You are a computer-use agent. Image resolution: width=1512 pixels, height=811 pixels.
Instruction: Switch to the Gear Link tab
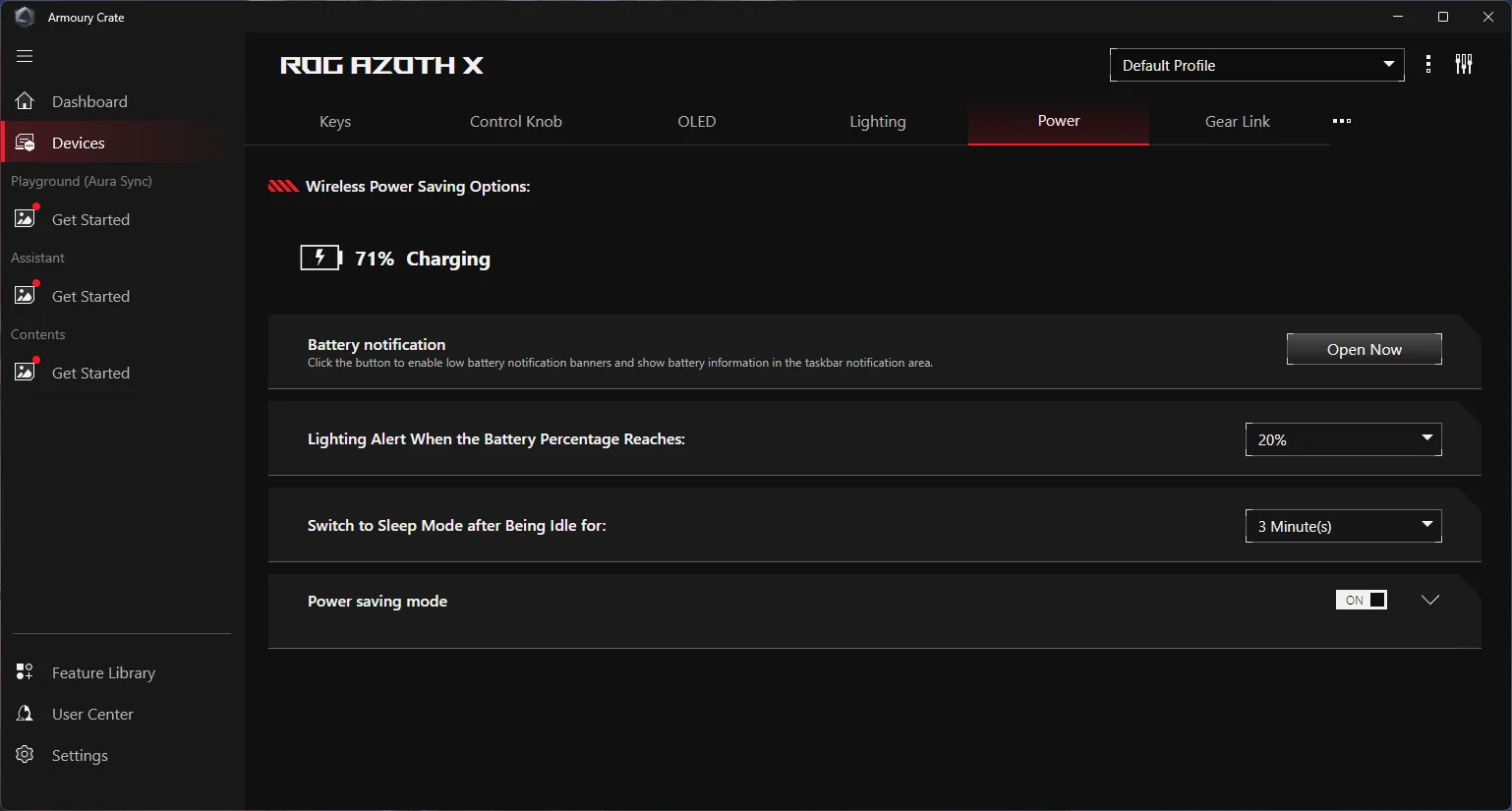pos(1238,122)
